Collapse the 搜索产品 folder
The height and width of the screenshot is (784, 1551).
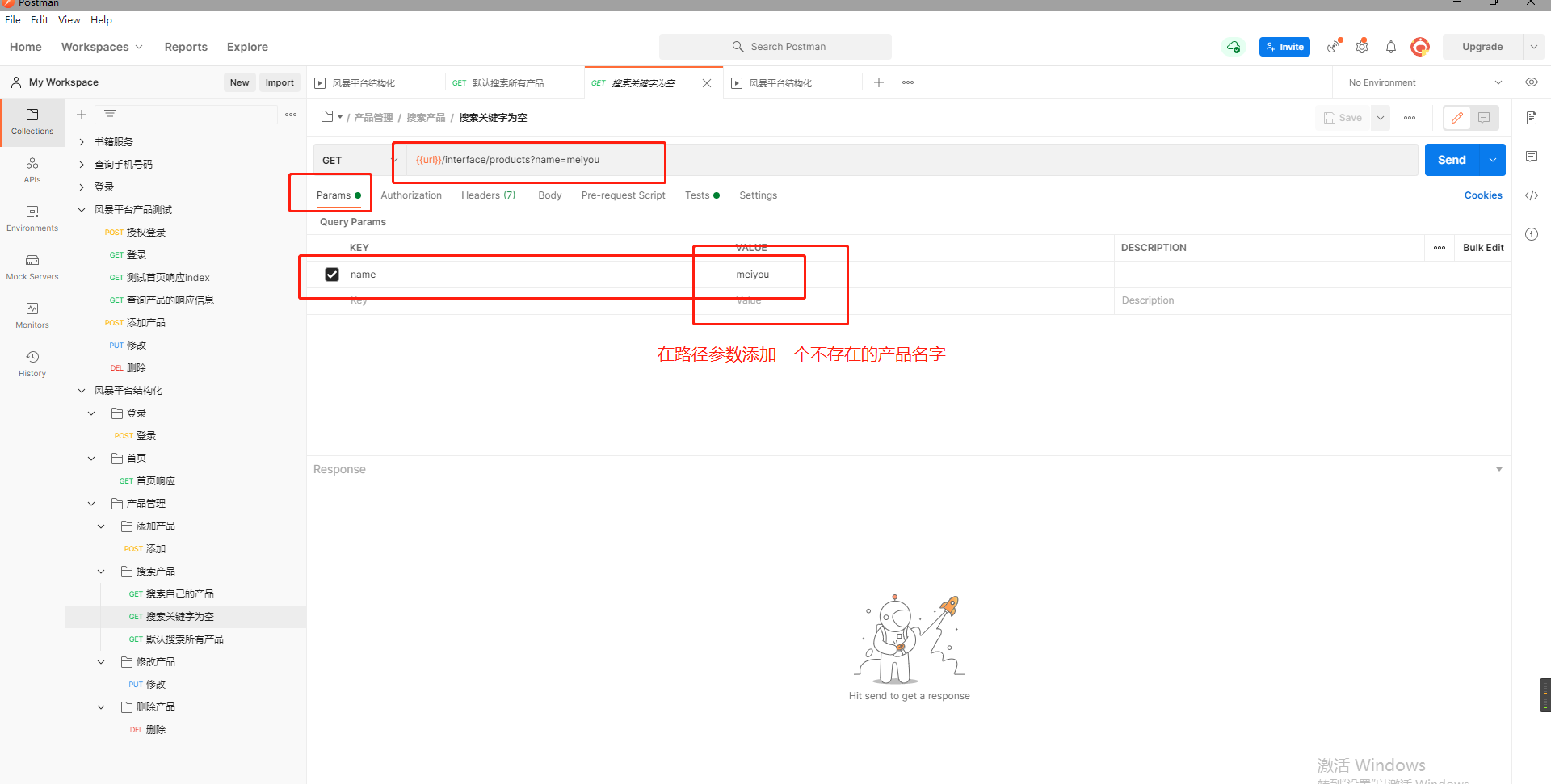[x=101, y=572]
